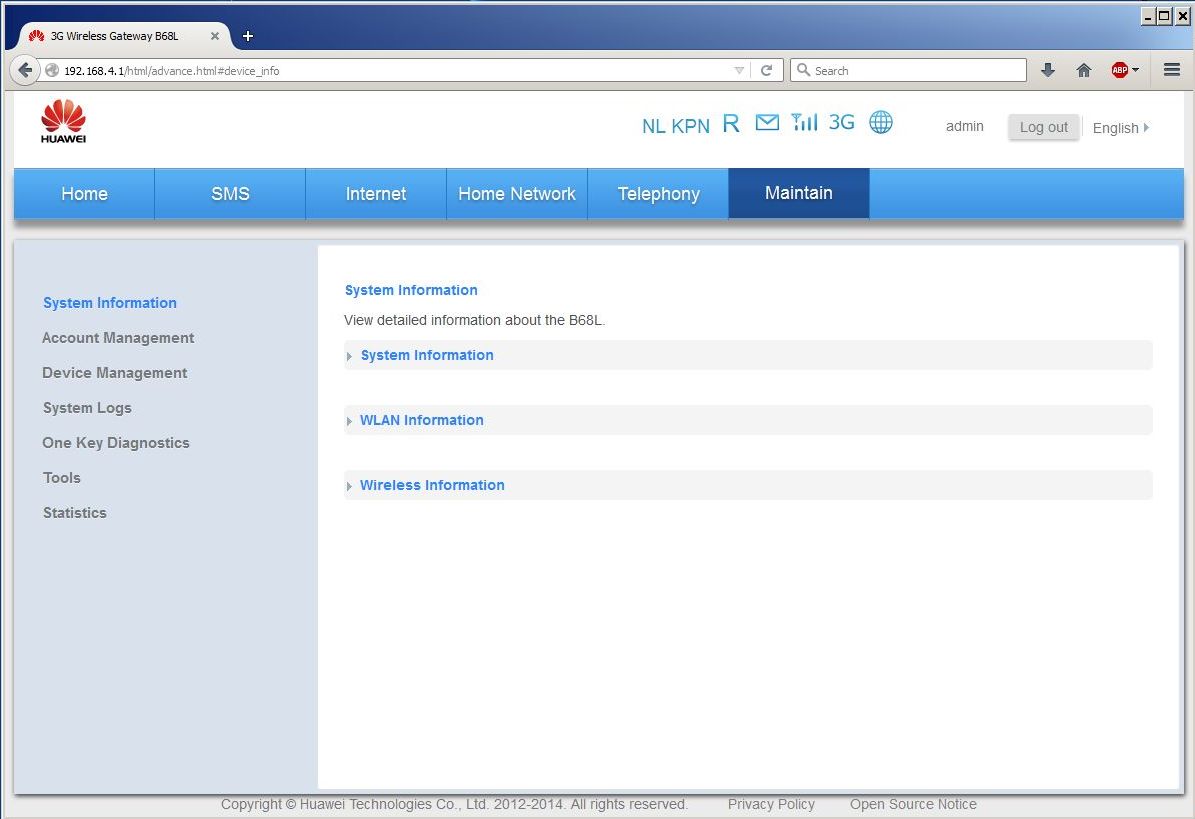
Task: Open the Firefox downloads arrow icon
Action: point(1048,70)
